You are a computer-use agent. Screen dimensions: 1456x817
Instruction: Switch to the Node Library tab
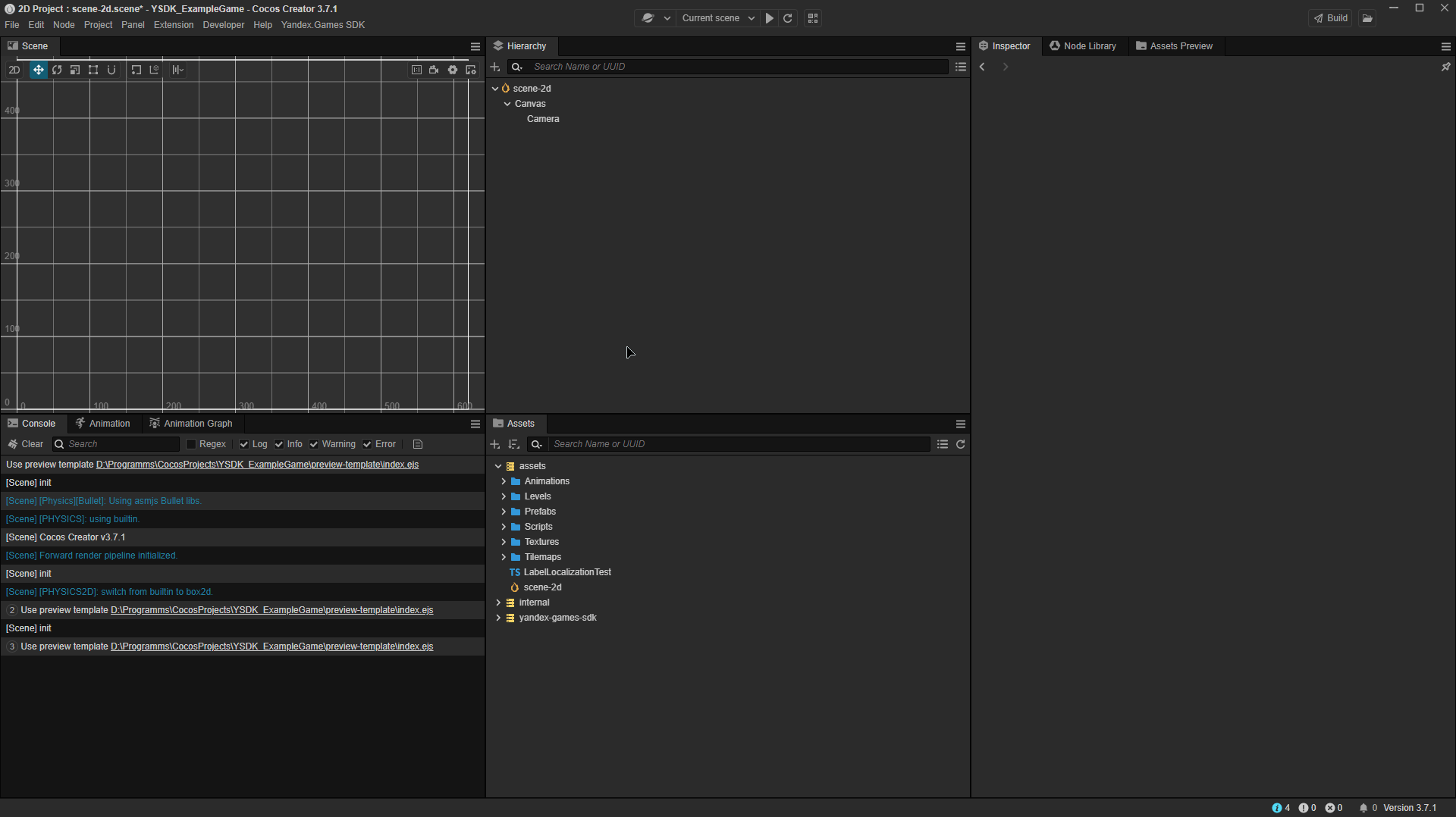click(1083, 46)
